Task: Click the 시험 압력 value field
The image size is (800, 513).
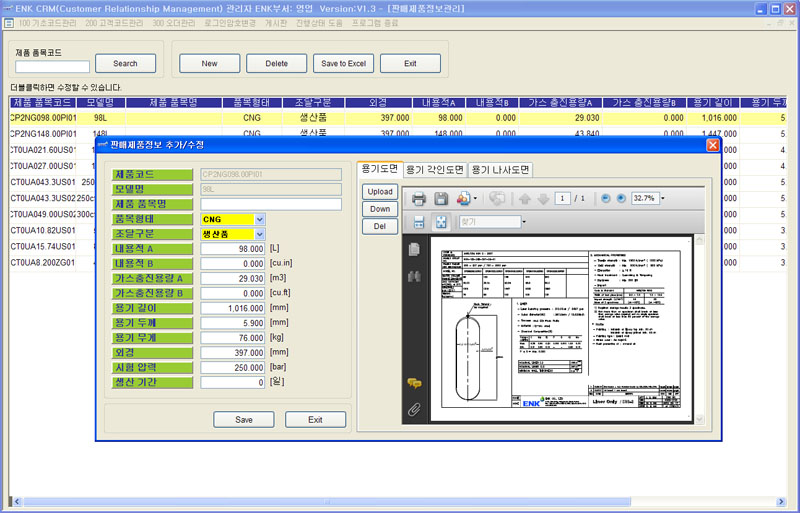Action: [233, 368]
